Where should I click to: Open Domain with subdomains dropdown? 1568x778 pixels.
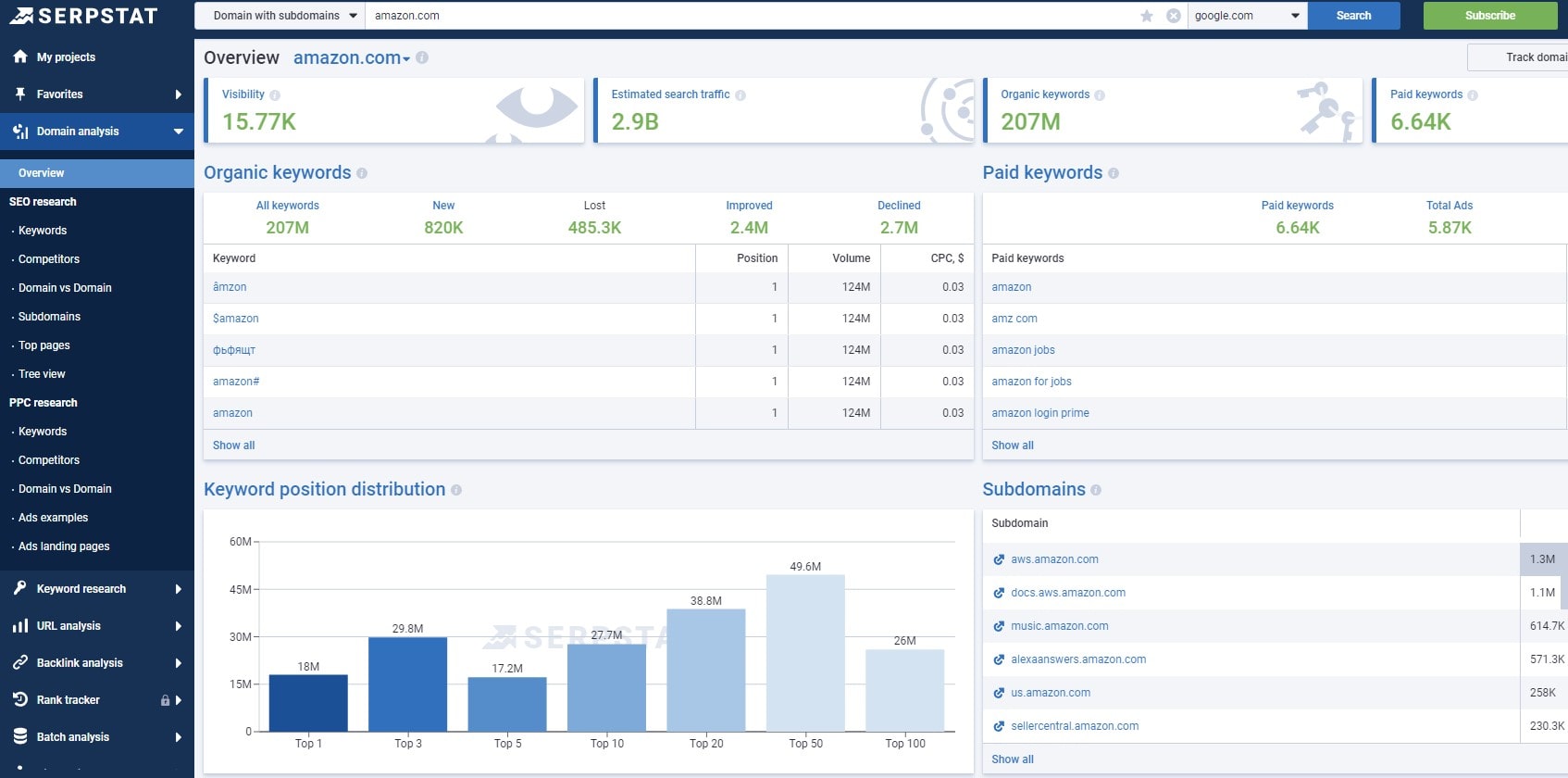click(x=280, y=16)
